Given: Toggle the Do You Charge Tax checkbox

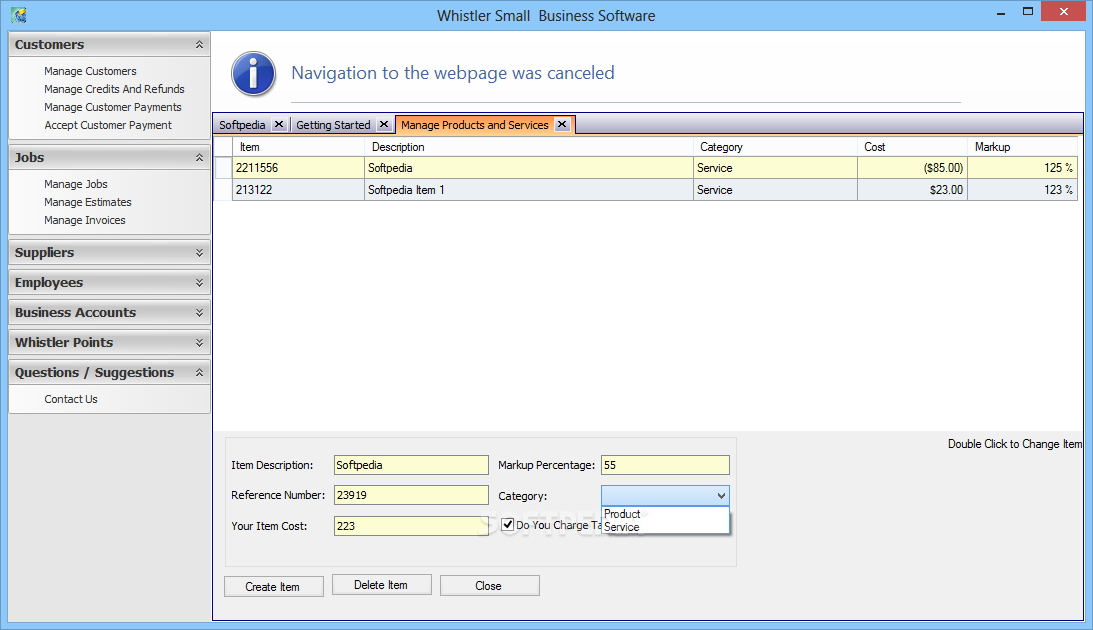Looking at the screenshot, I should tap(507, 525).
